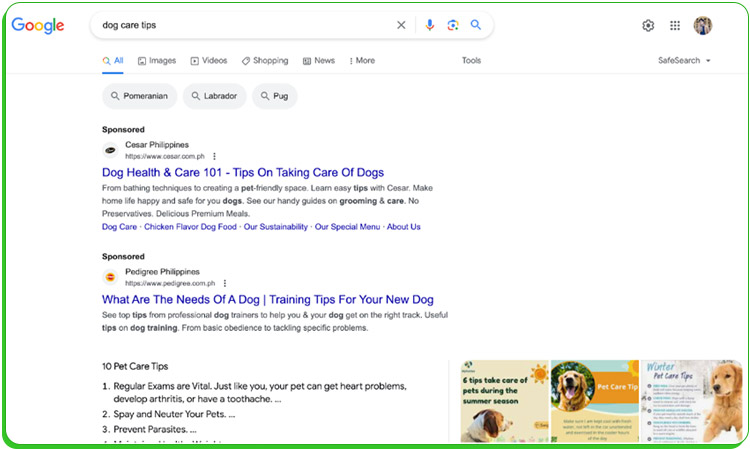Click the https://www.cesar.com.ph URL

tap(165, 156)
